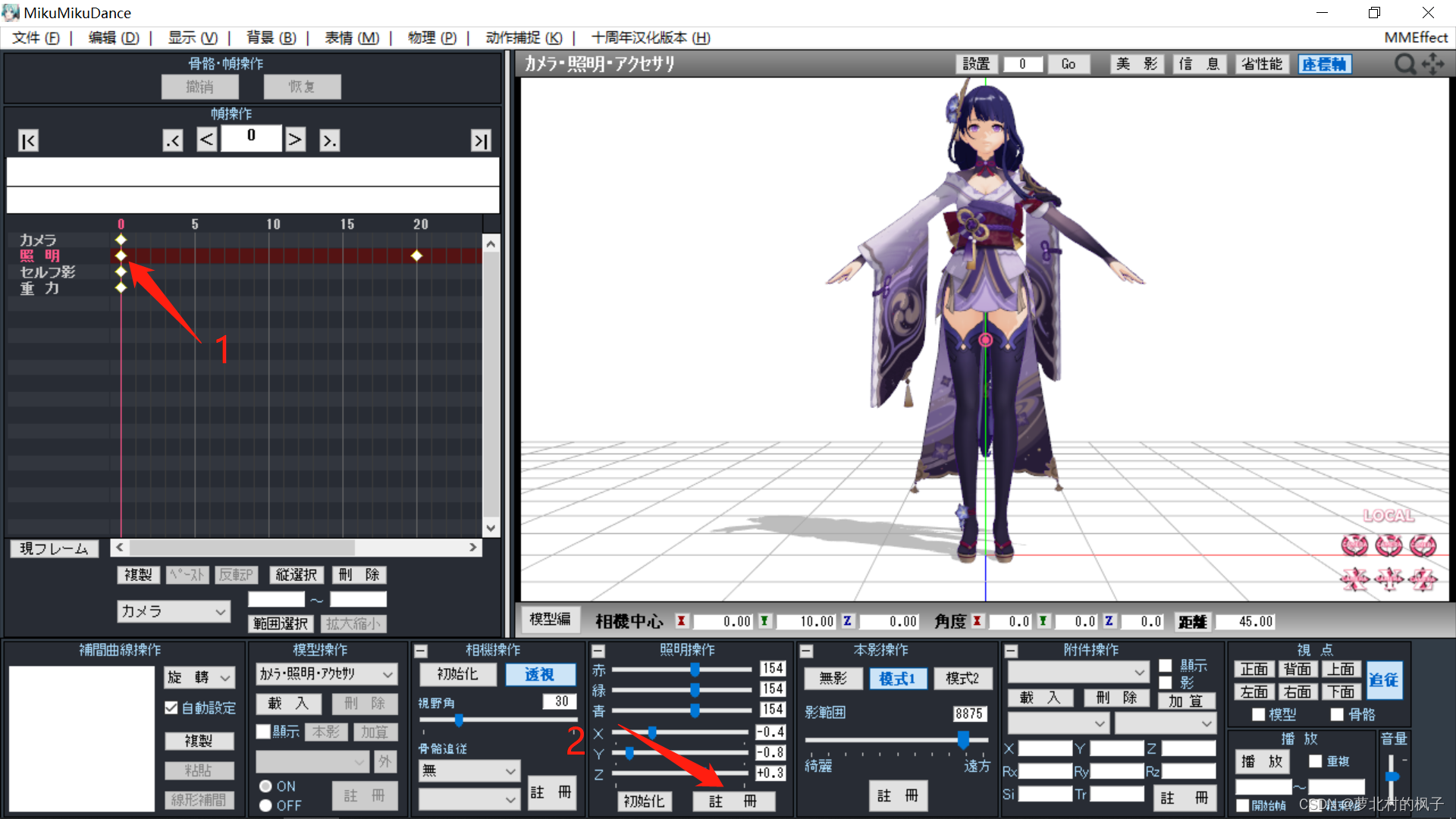Open the 骨骼追従 無 dropdown
Viewport: 1456px width, 819px height.
469,771
